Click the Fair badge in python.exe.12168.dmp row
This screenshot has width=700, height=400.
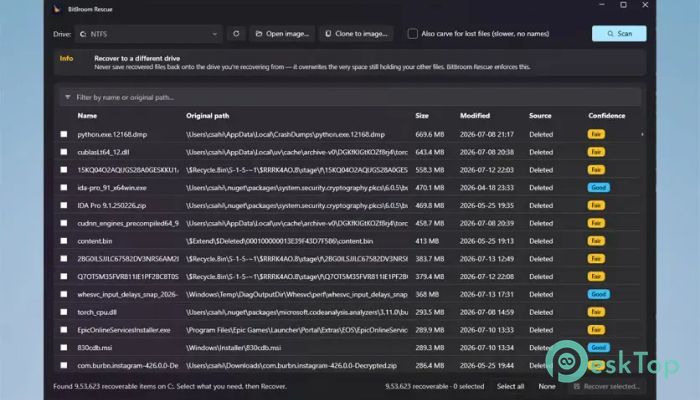point(596,134)
